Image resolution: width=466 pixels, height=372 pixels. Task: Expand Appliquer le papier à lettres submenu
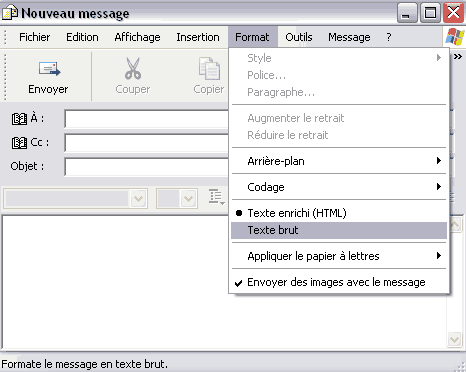[339, 256]
